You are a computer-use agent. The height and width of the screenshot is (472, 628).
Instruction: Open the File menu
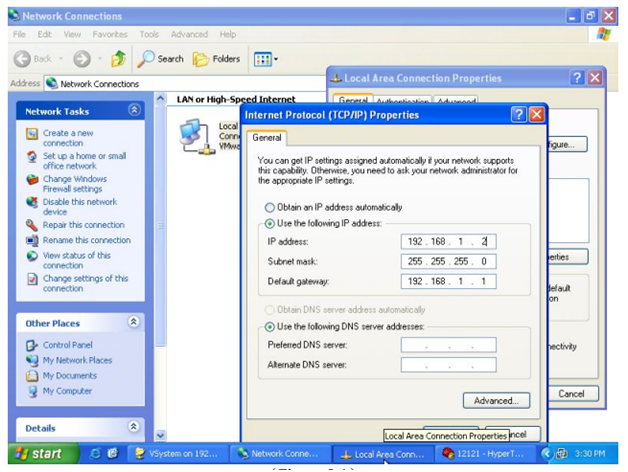(x=19, y=34)
